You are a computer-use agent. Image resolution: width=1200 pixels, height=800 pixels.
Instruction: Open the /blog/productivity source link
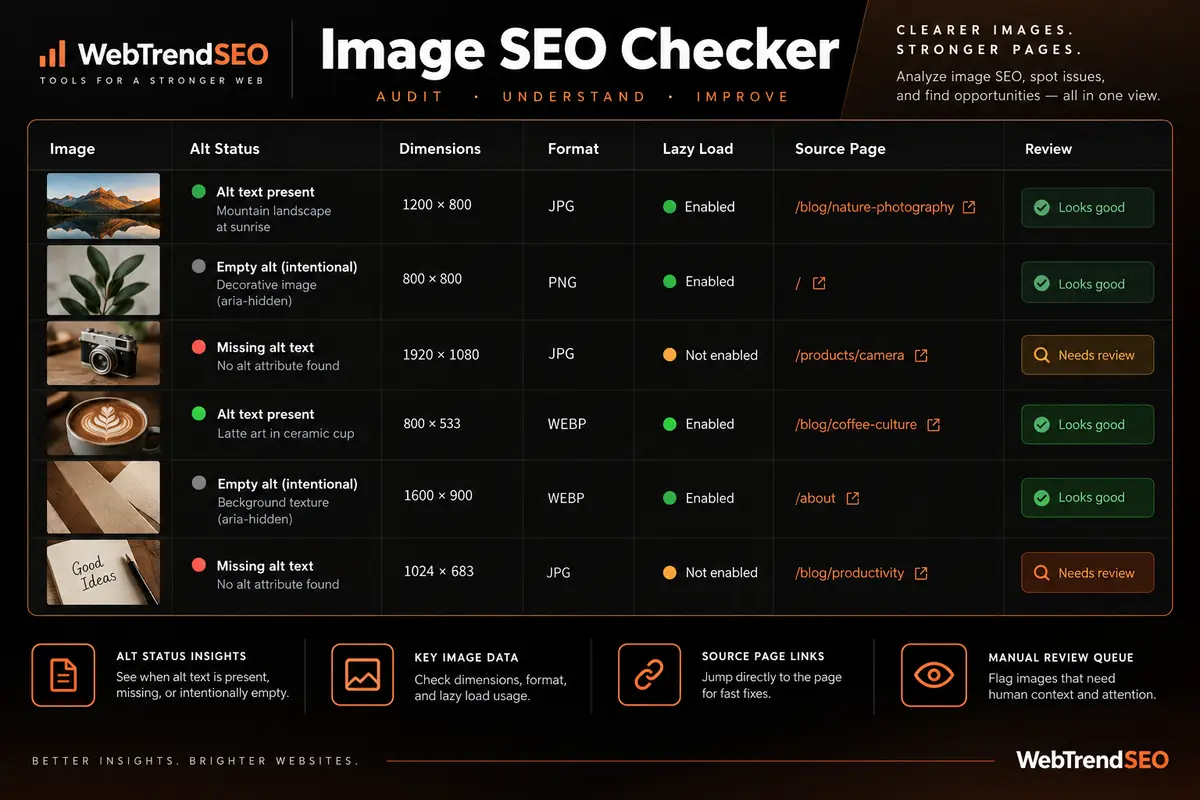coord(849,573)
